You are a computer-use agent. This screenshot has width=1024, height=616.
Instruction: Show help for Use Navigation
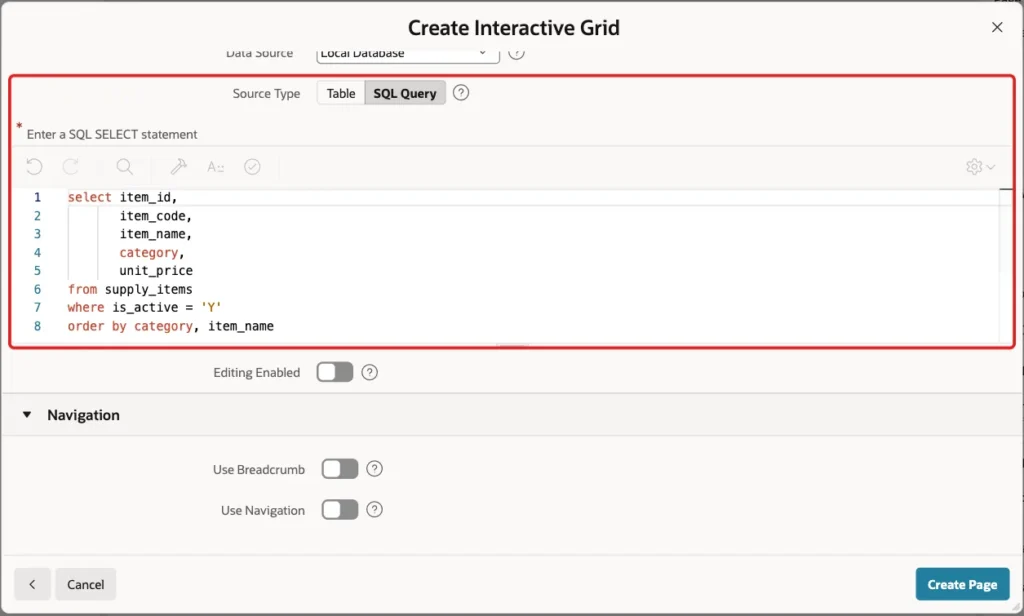374,510
